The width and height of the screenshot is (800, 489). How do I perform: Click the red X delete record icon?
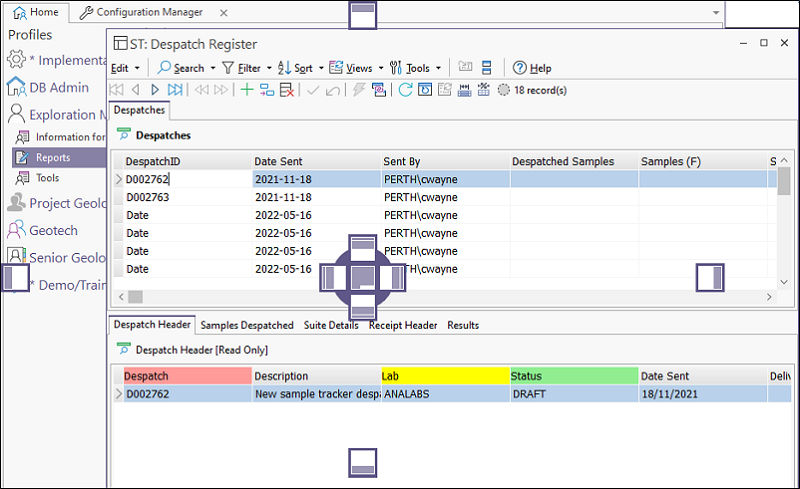[x=287, y=90]
